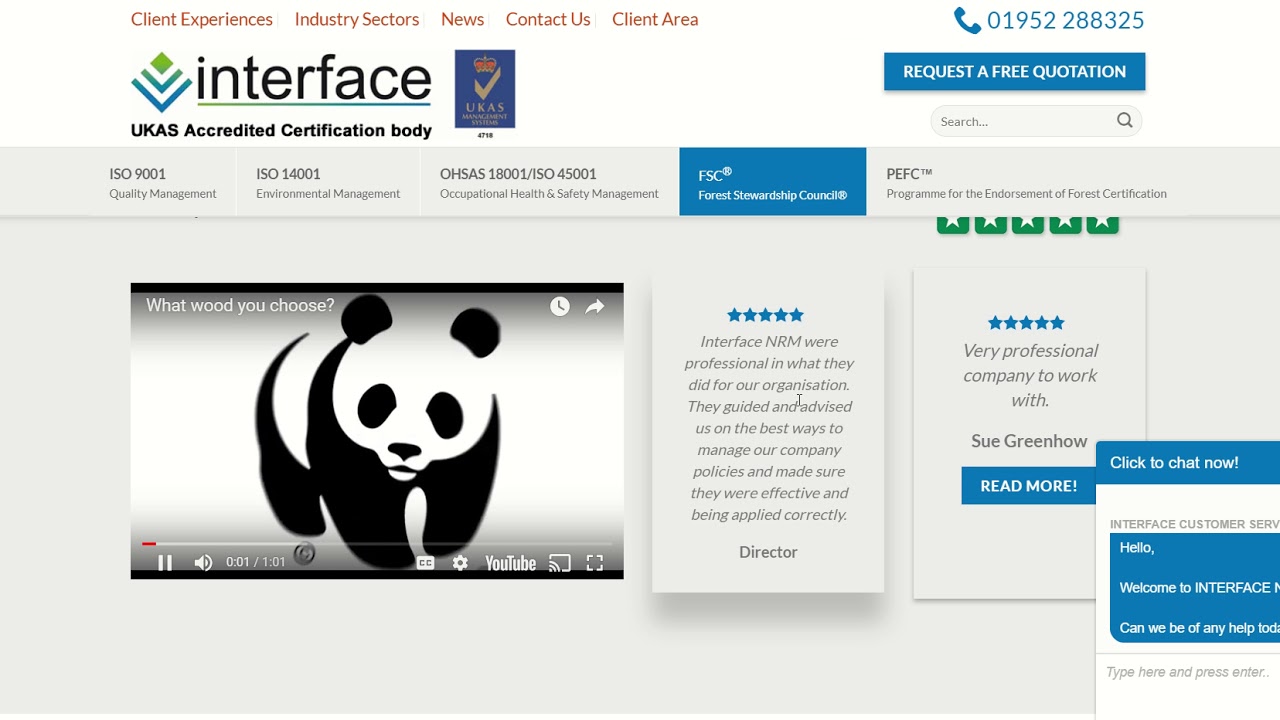Click the 'Hello,' chat message
1280x720 pixels.
[x=1137, y=548]
